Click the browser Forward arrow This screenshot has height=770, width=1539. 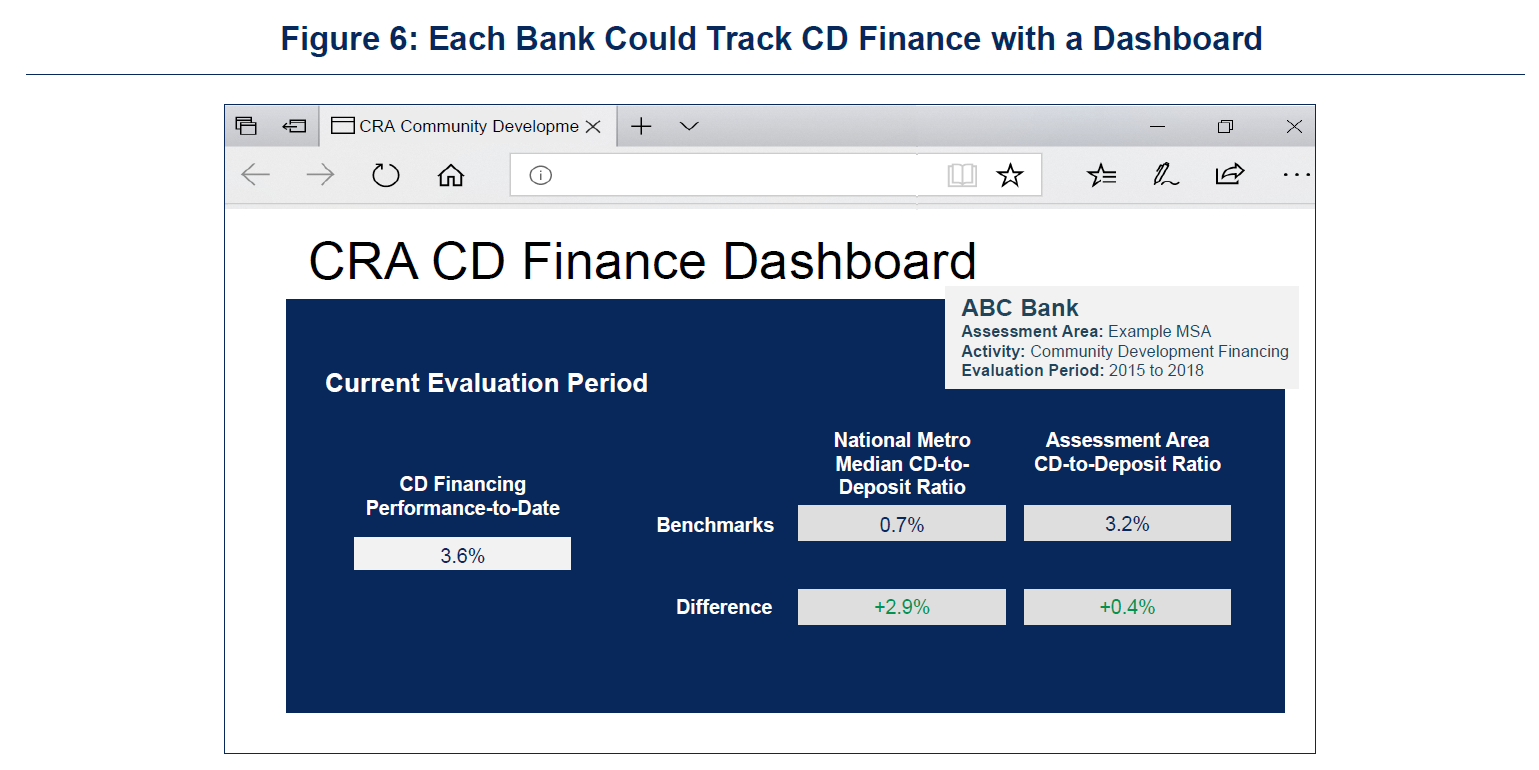click(x=320, y=175)
